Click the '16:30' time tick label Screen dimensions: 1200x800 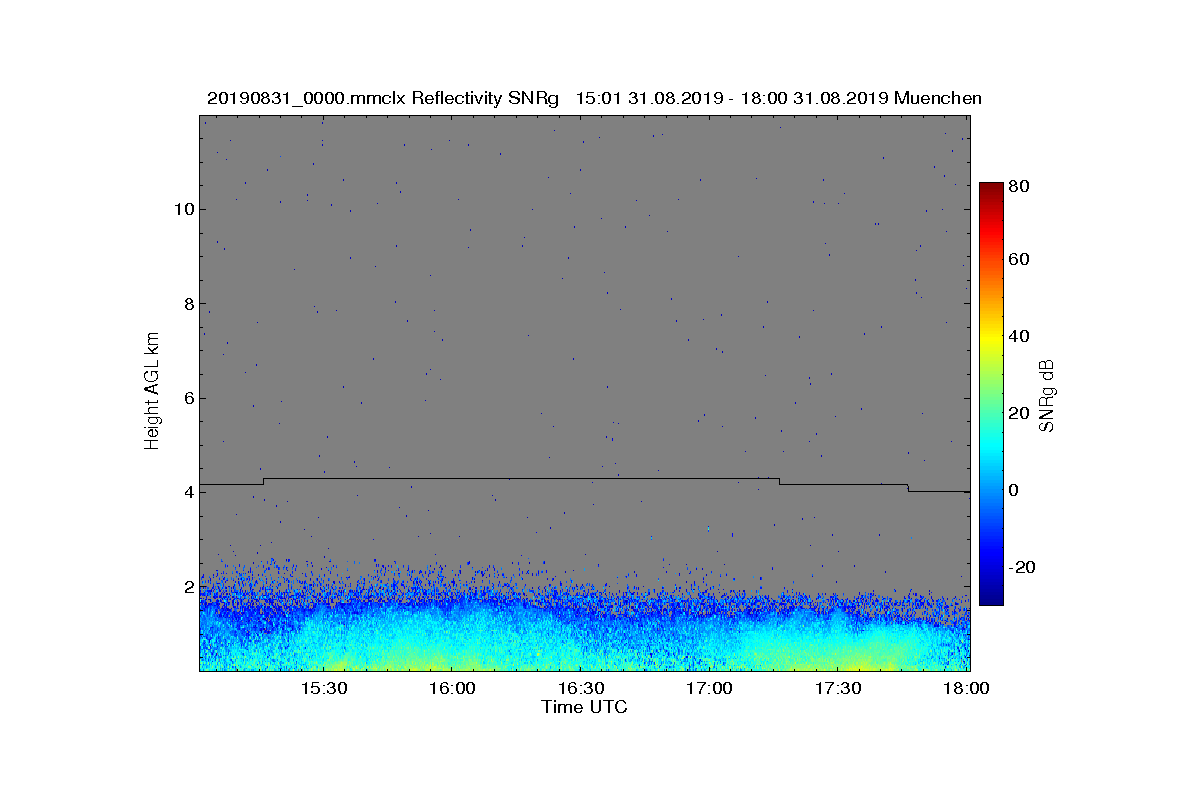581,688
